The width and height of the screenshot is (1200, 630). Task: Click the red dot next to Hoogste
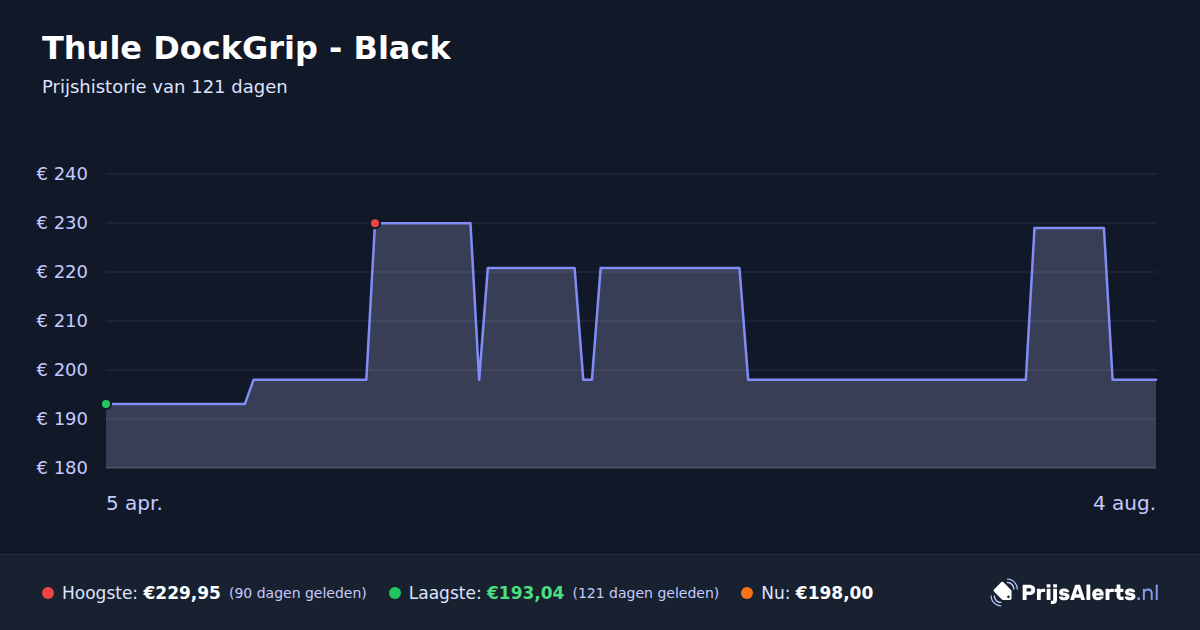click(x=48, y=593)
